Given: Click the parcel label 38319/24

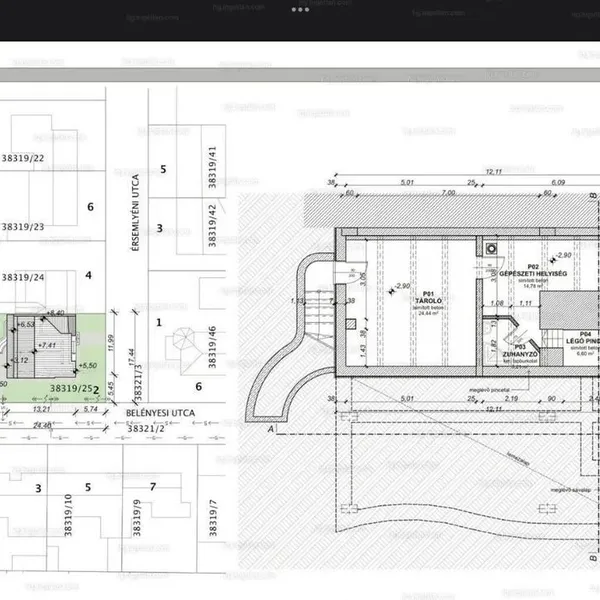Looking at the screenshot, I should click(x=23, y=277).
